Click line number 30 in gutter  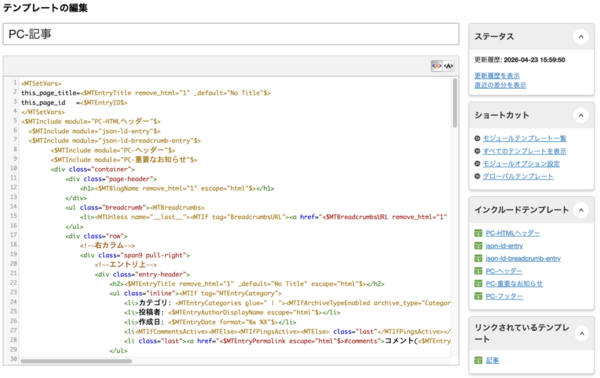[x=13, y=359]
